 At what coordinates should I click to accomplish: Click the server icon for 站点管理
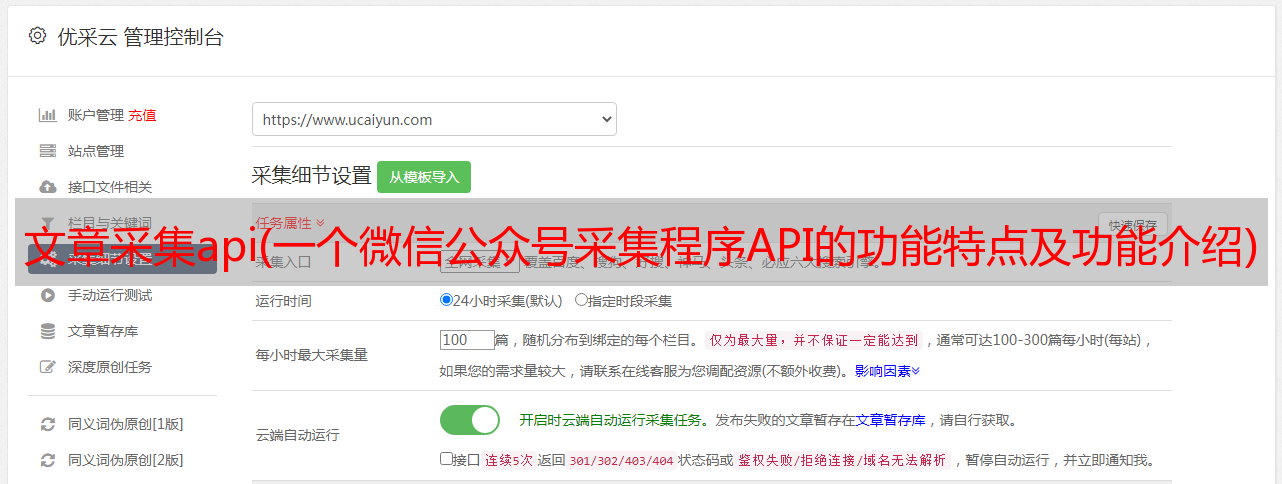pyautogui.click(x=47, y=151)
